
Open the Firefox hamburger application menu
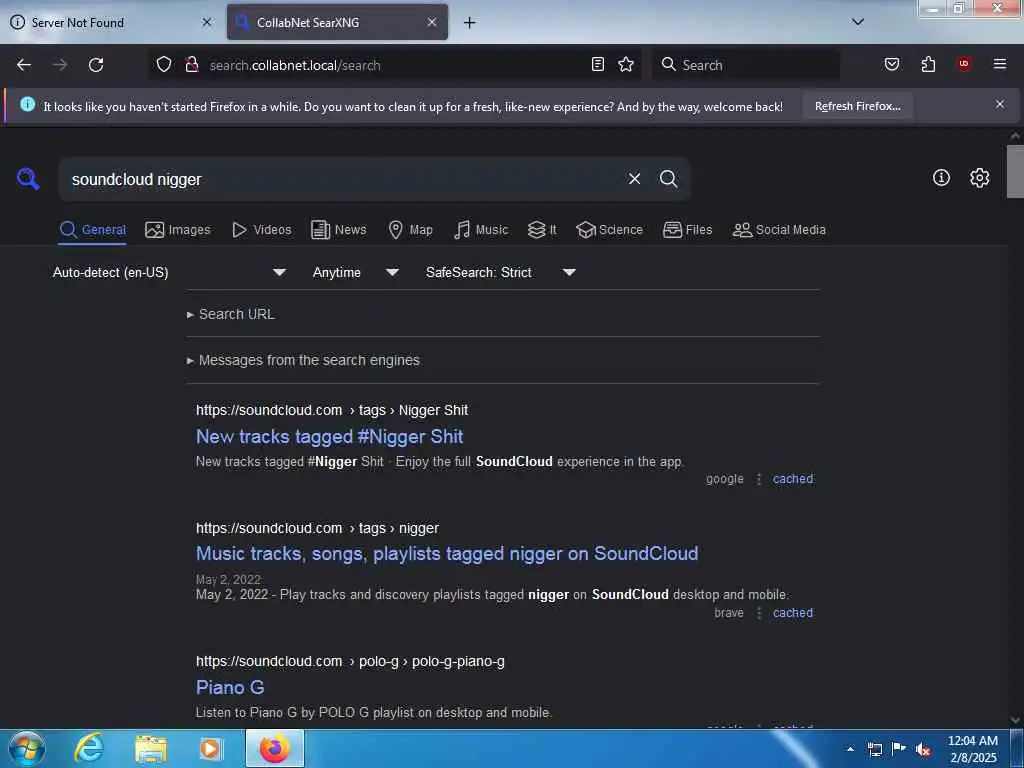pos(1000,64)
